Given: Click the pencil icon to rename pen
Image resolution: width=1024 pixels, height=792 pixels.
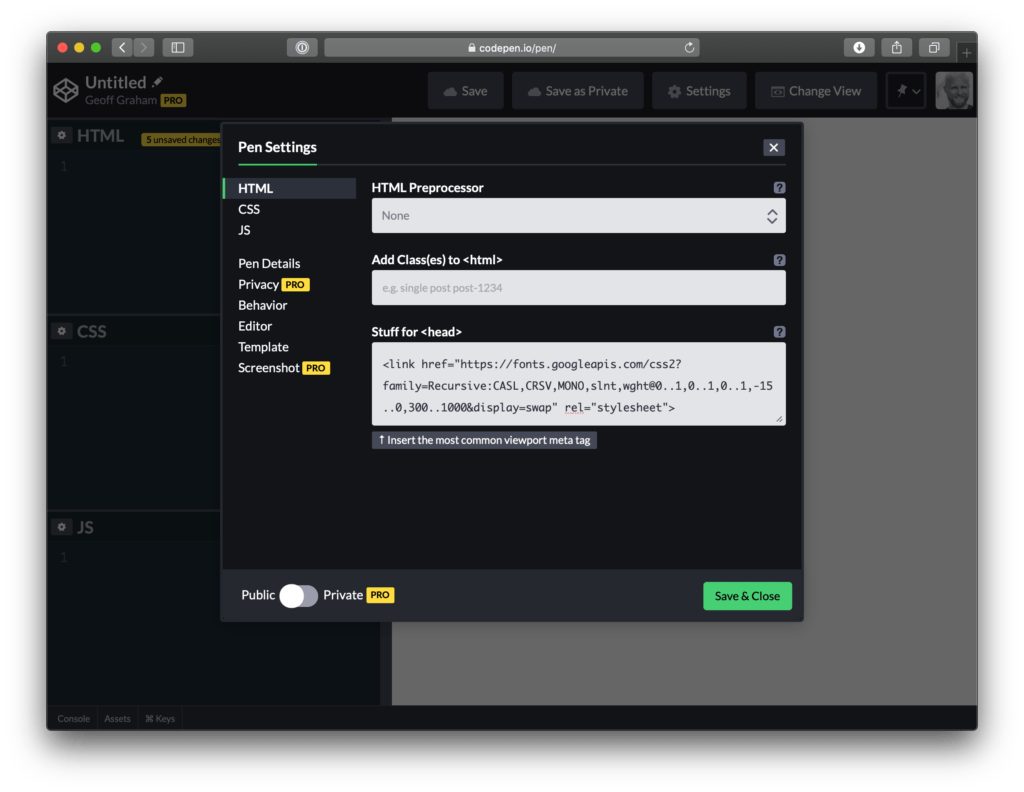Looking at the screenshot, I should pyautogui.click(x=158, y=82).
